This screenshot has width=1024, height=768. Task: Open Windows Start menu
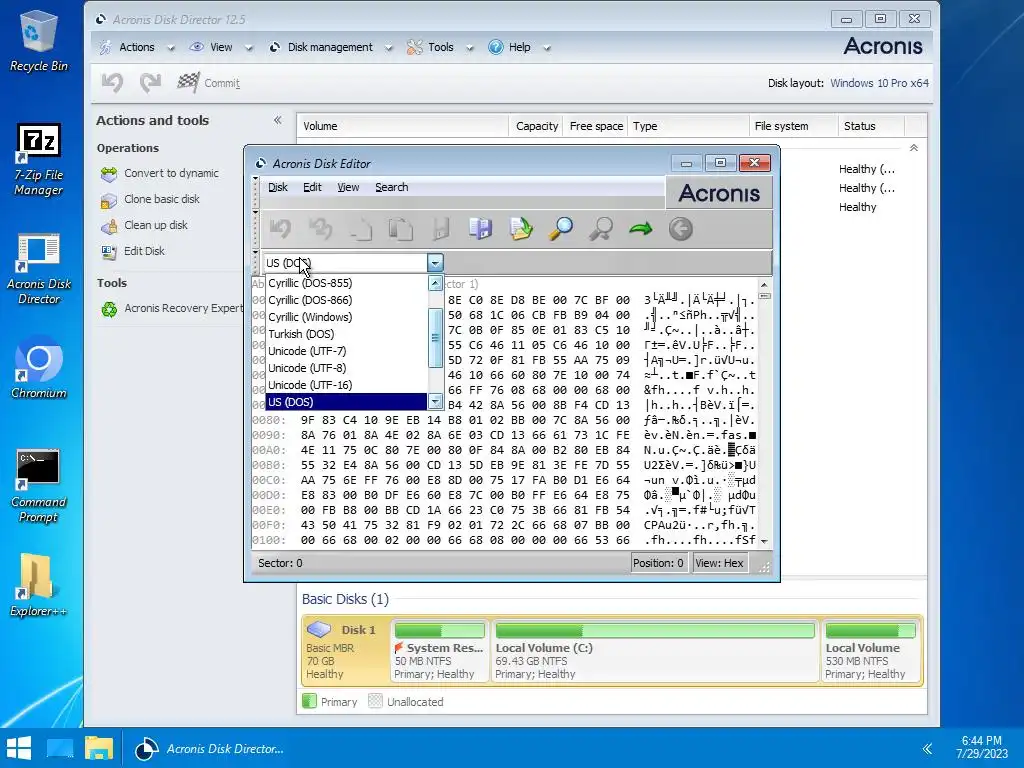(x=18, y=748)
